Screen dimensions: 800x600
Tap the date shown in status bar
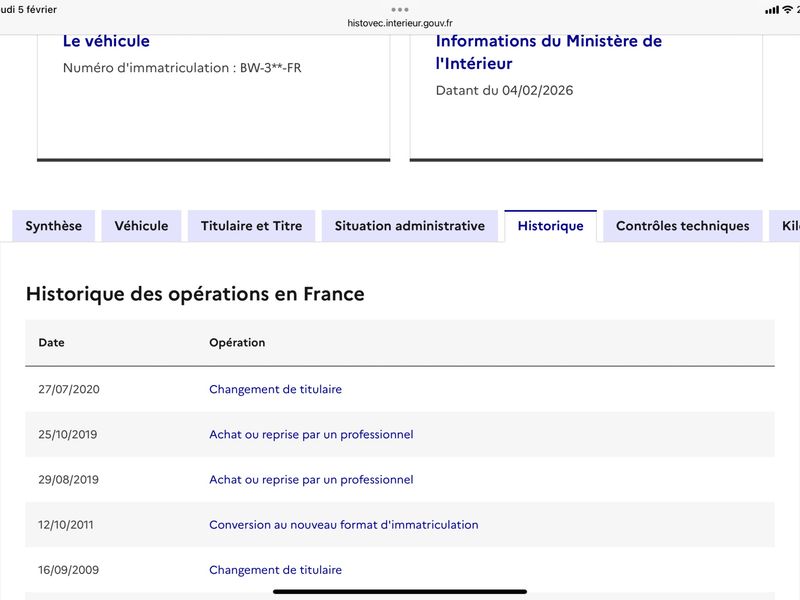tap(29, 9)
